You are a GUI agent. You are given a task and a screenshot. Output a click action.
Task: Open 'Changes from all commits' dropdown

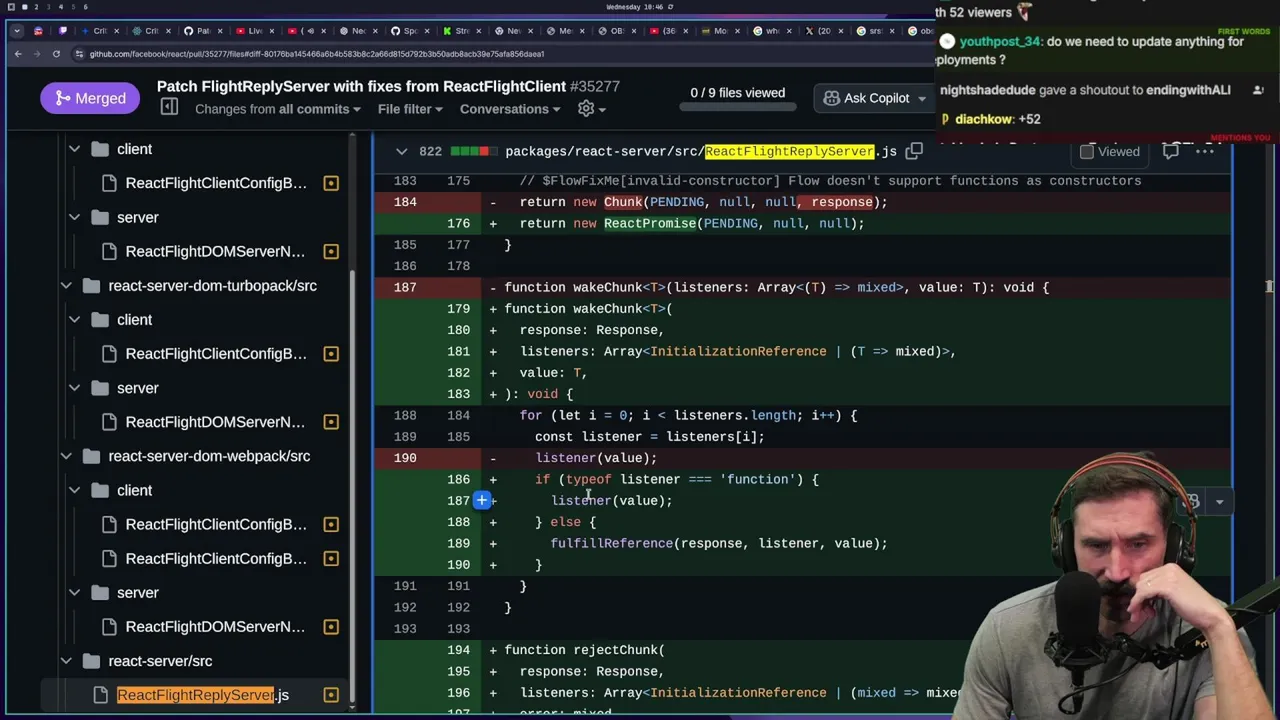point(280,108)
